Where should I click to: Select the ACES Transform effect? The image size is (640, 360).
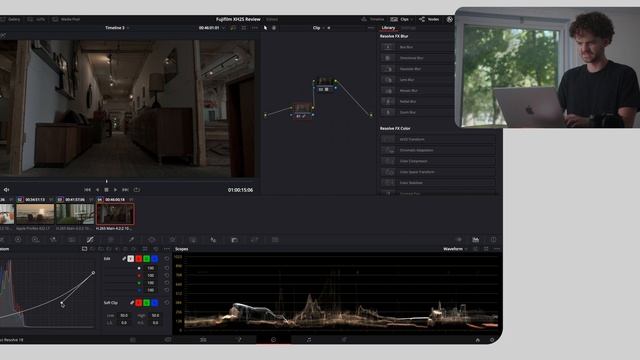pyautogui.click(x=438, y=139)
